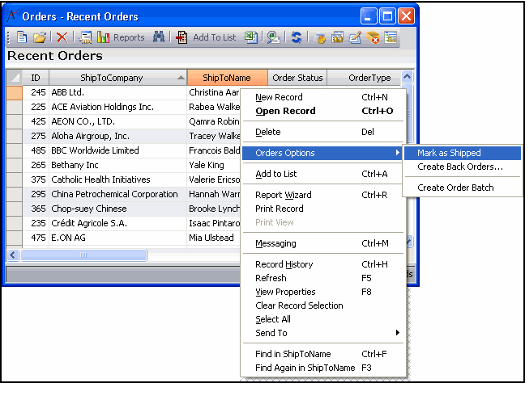Screen dimensions: 528x393
Task: Click the Excel export icon in toolbar
Action: coord(251,37)
